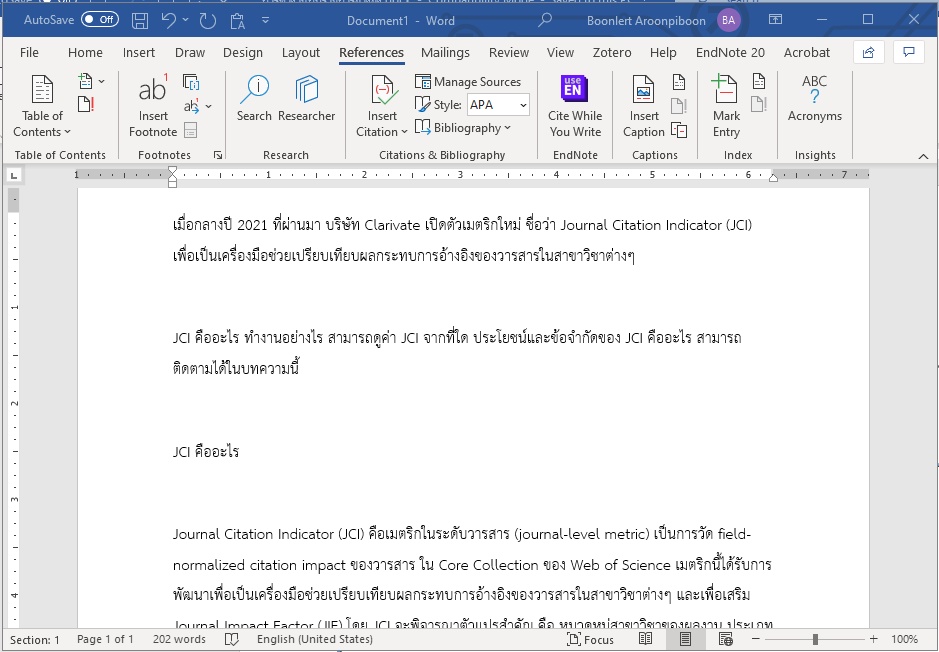
Task: Switch to the Insert tab
Action: click(139, 53)
